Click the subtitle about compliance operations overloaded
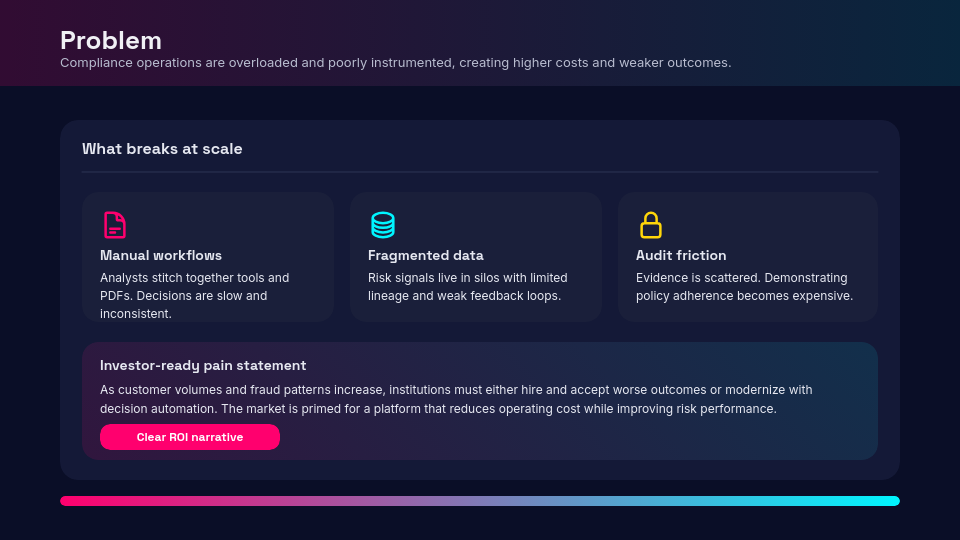This screenshot has height=540, width=960. point(395,62)
